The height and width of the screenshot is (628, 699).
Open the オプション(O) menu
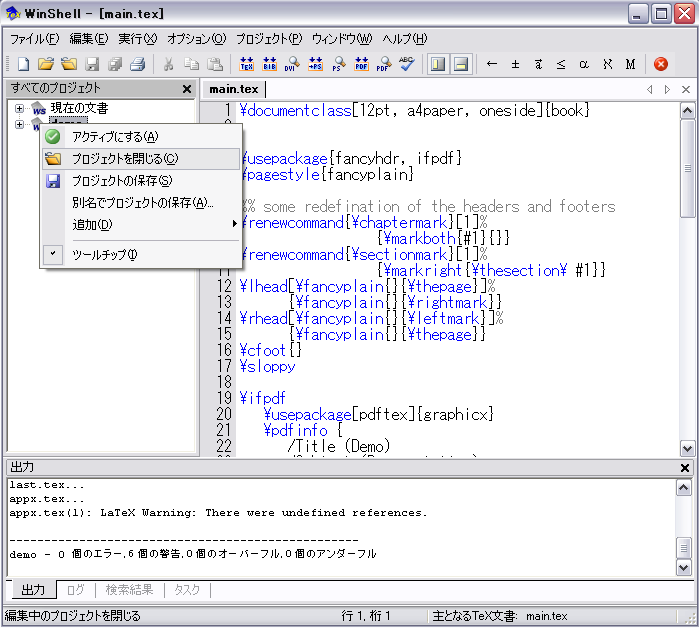[x=197, y=39]
